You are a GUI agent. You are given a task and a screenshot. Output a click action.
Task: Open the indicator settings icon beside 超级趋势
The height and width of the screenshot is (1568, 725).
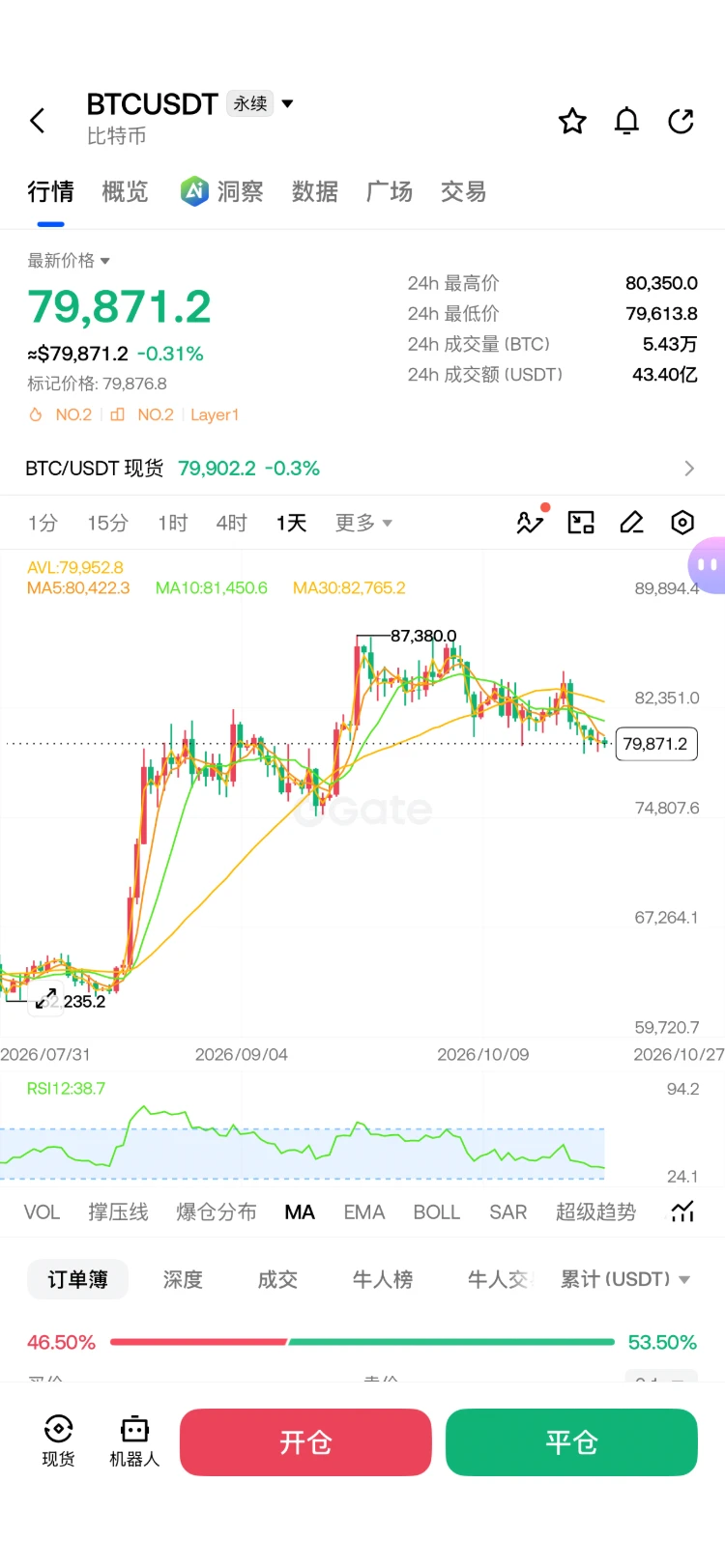point(682,1212)
